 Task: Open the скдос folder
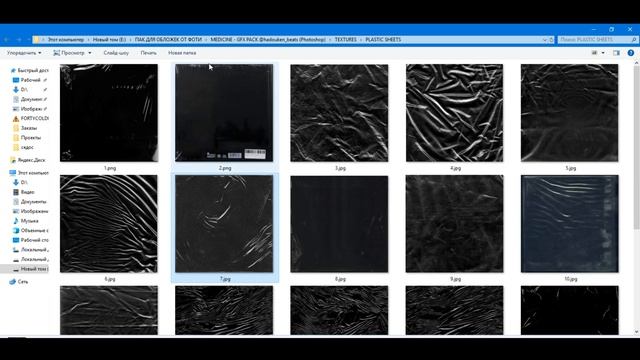click(x=23, y=147)
